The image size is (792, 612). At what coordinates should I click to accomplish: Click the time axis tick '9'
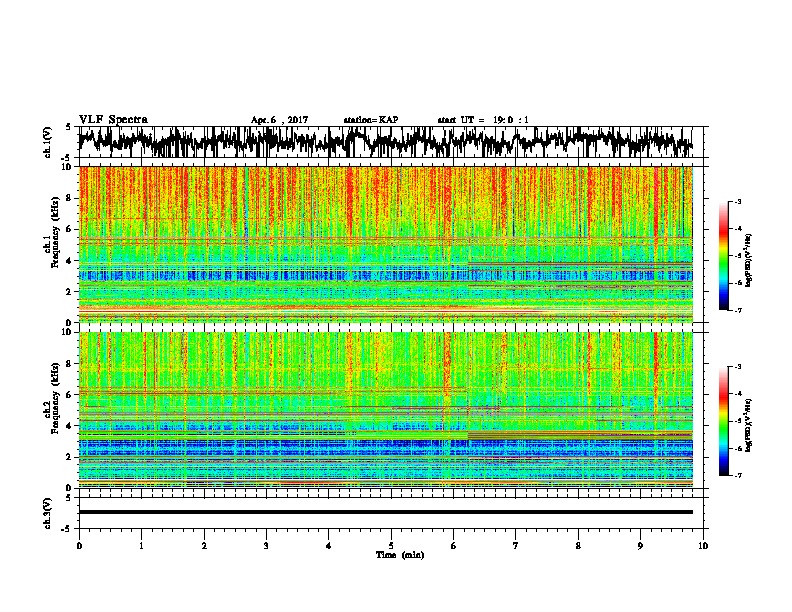[640, 546]
